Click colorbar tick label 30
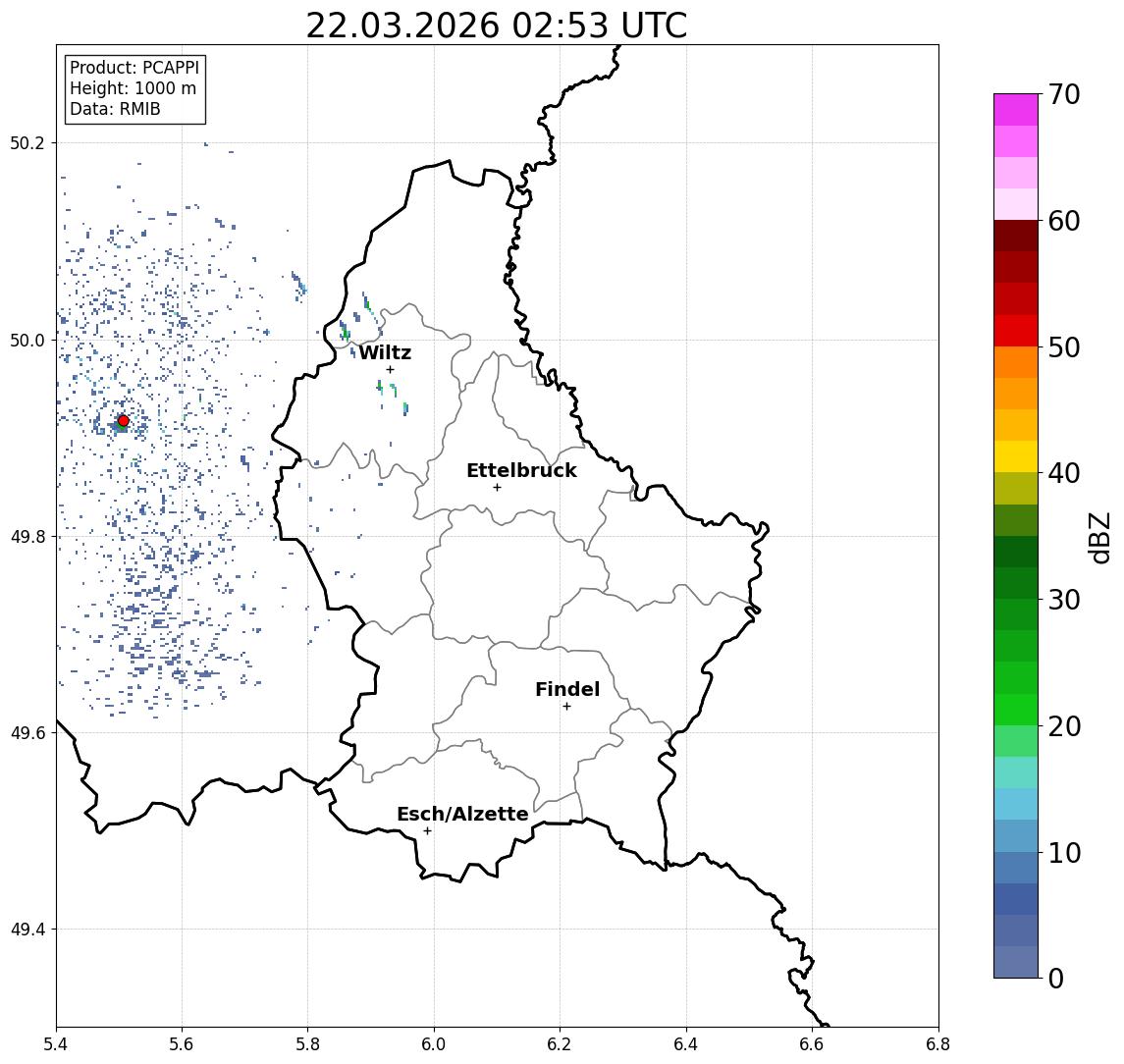Viewport: 1124px width, 1064px height. (1064, 600)
